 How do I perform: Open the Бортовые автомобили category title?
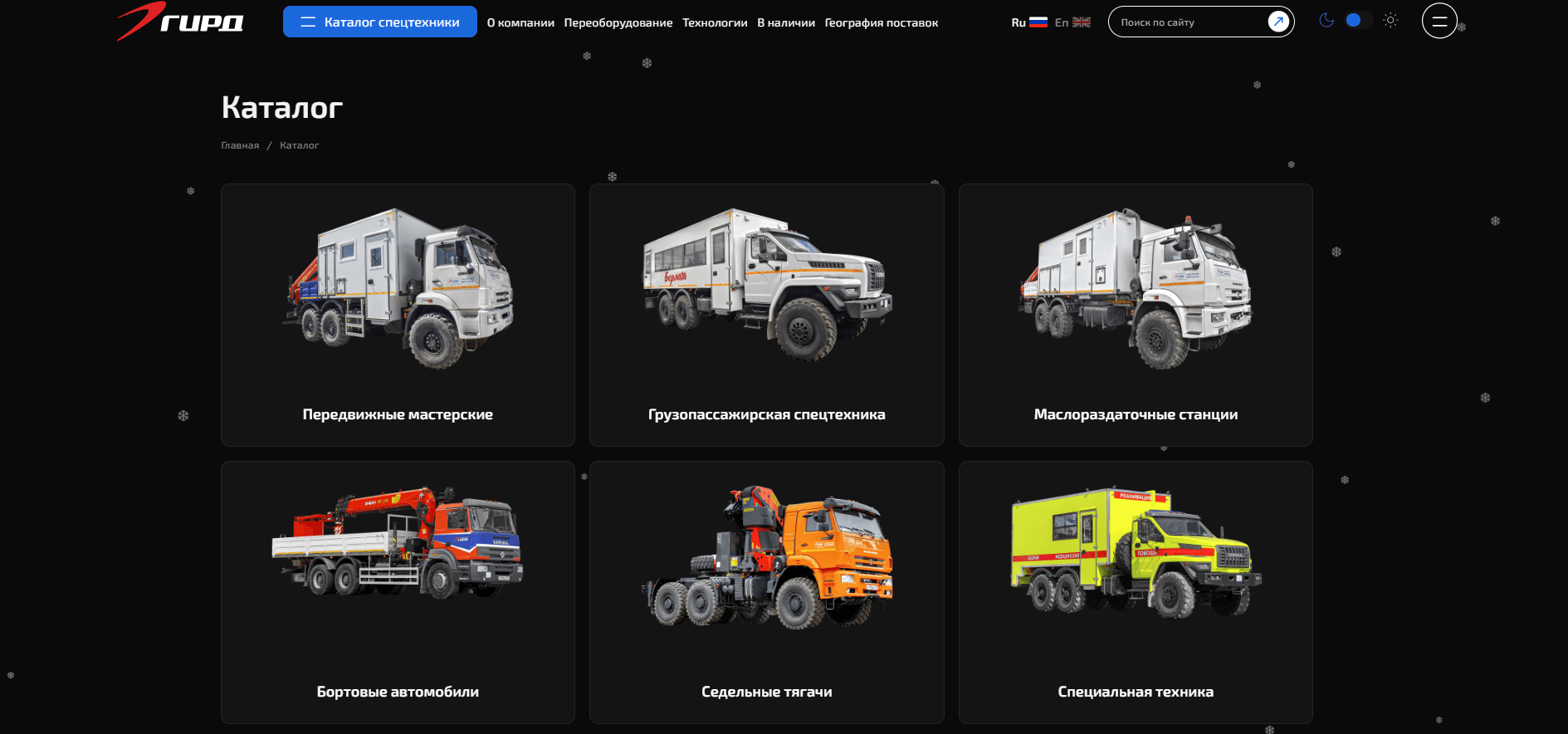point(398,692)
